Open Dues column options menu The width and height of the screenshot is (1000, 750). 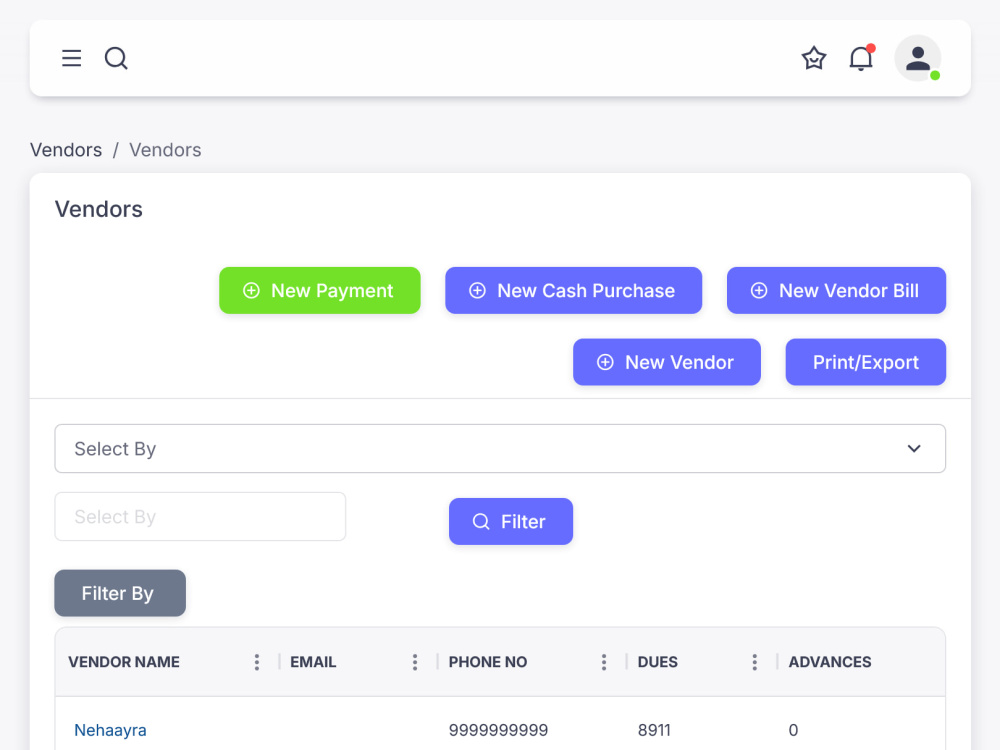tap(754, 662)
